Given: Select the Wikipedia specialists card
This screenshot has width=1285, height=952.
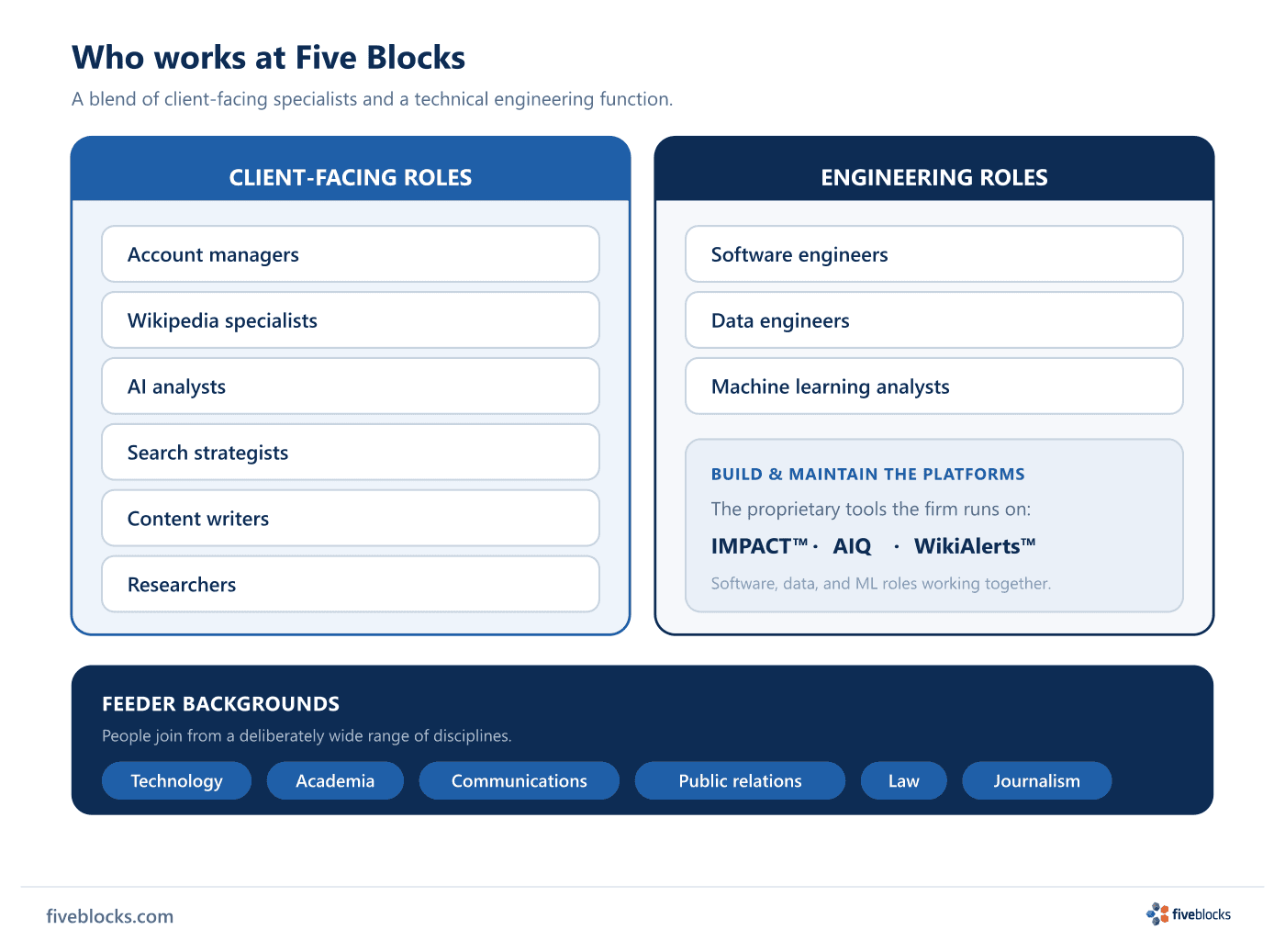Looking at the screenshot, I should (x=351, y=320).
